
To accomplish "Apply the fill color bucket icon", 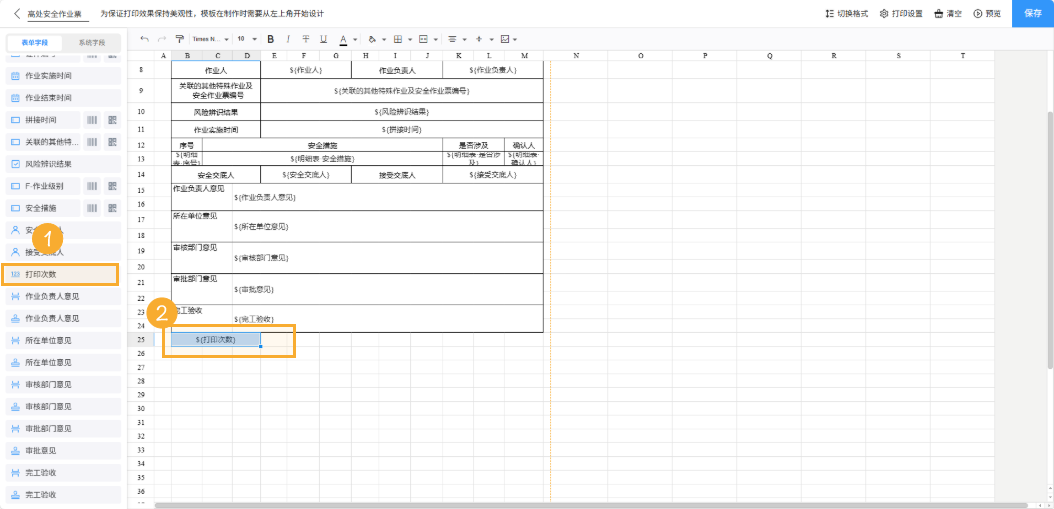I will [372, 39].
